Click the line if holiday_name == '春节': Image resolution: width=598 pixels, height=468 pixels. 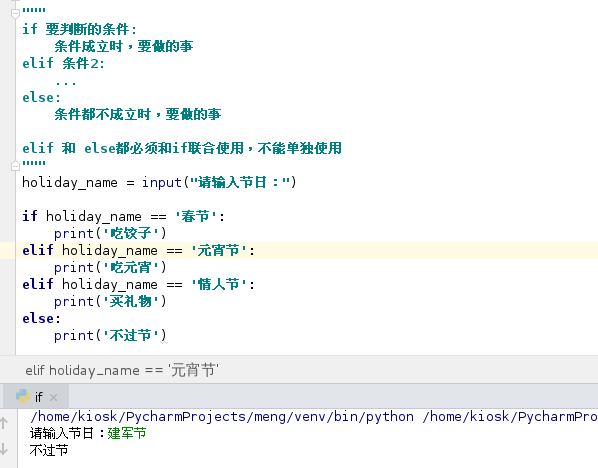point(124,216)
